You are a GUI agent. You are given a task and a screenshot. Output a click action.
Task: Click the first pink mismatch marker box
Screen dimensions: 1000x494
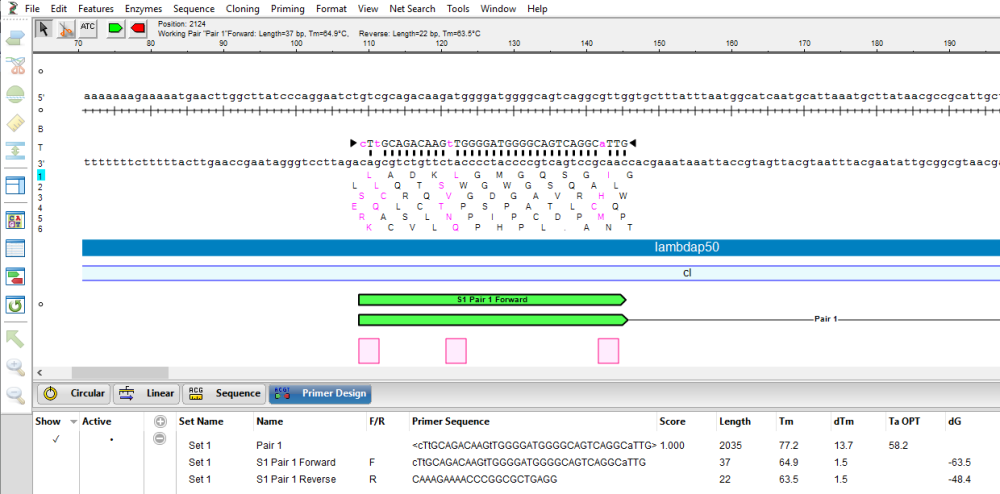tap(369, 351)
